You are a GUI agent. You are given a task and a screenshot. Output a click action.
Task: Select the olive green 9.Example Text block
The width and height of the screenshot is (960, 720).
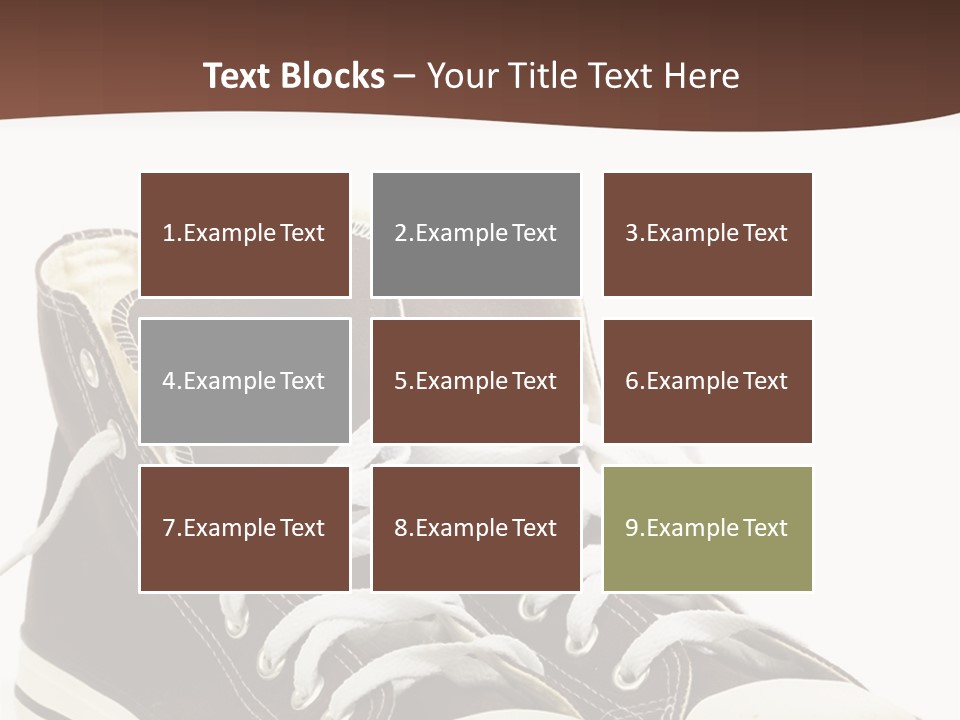708,529
